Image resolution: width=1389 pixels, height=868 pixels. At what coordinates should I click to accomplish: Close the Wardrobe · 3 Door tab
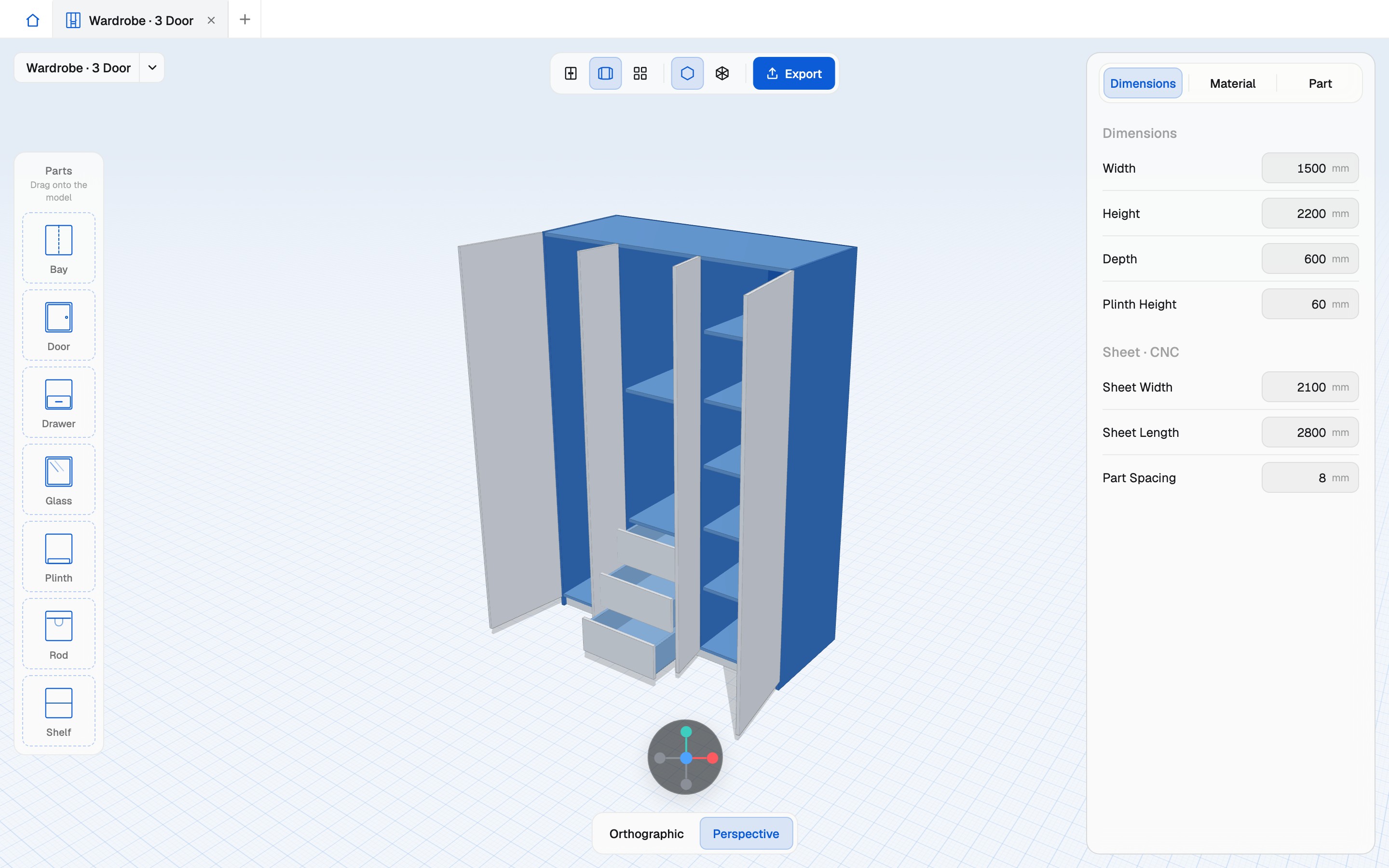click(x=211, y=20)
